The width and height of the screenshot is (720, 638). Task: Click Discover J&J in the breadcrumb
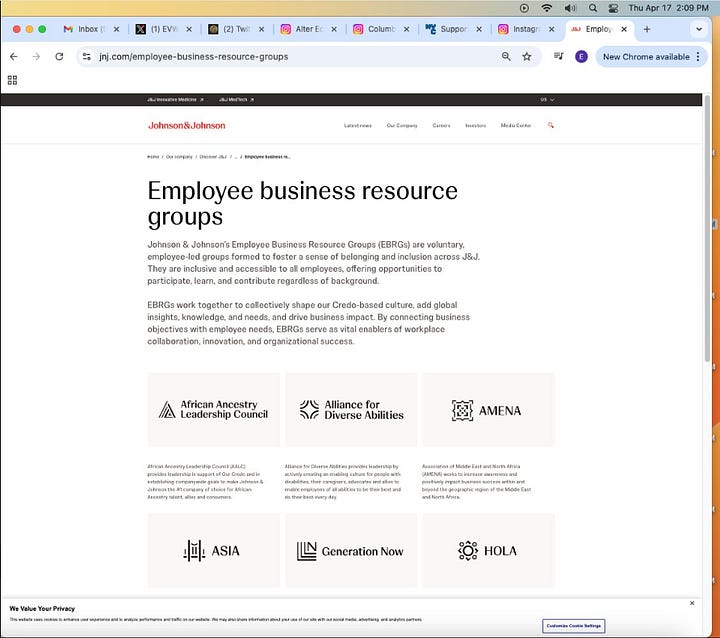(x=213, y=157)
